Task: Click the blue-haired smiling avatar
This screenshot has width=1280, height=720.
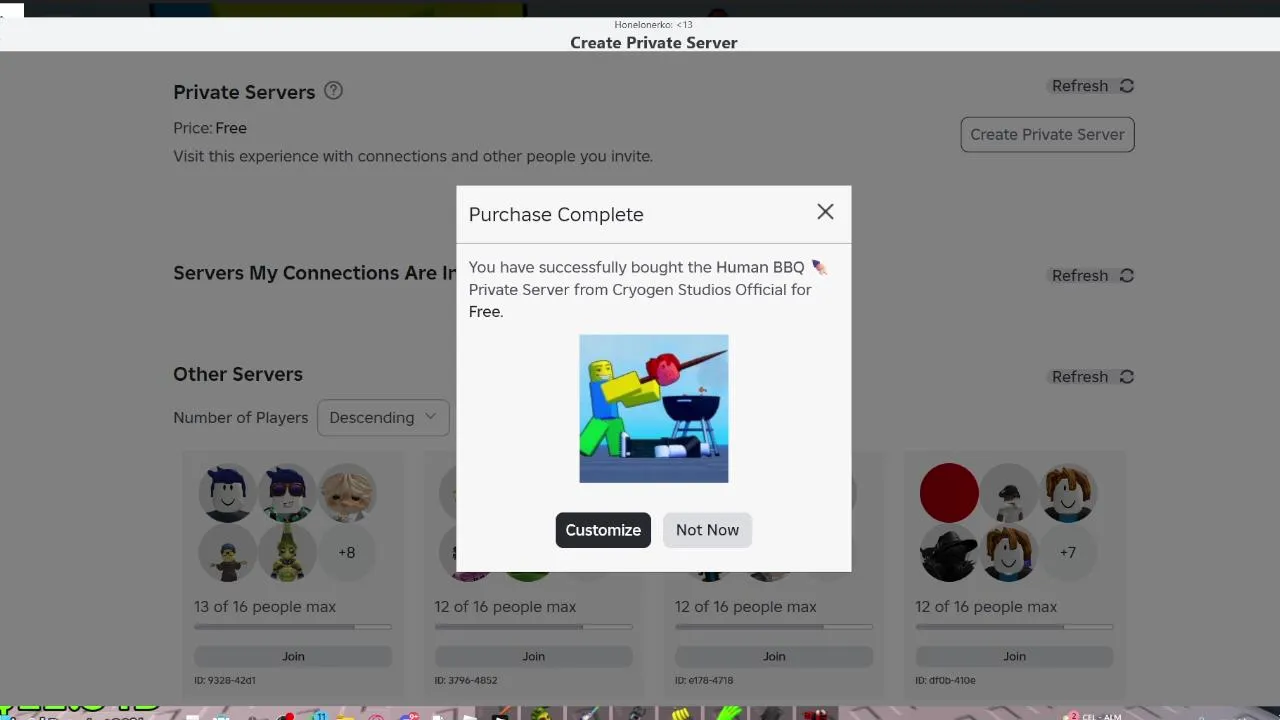Action: 227,492
